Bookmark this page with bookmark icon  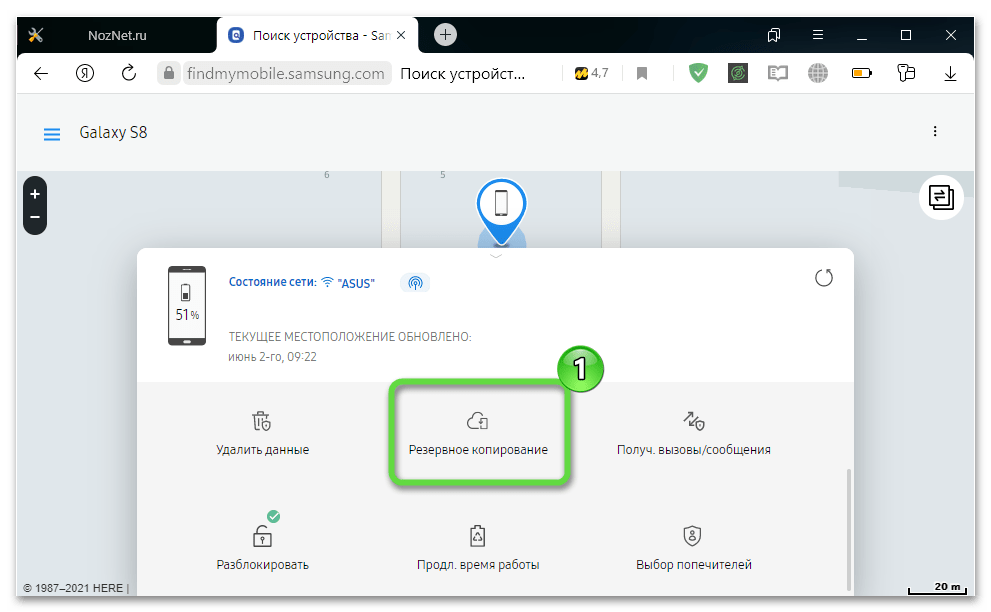coord(642,73)
